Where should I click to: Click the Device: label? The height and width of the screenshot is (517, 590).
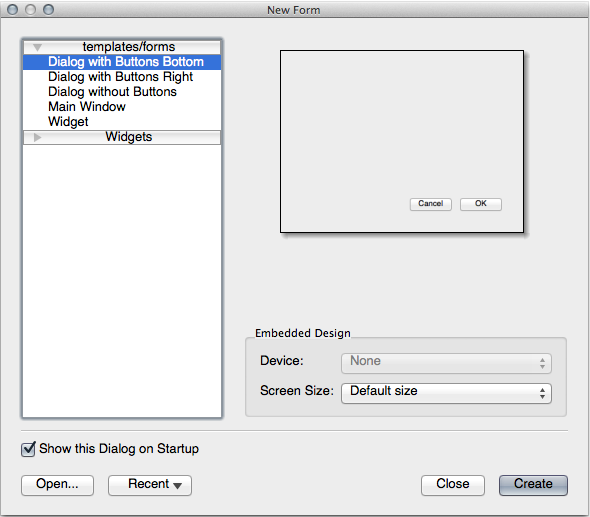[x=281, y=361]
